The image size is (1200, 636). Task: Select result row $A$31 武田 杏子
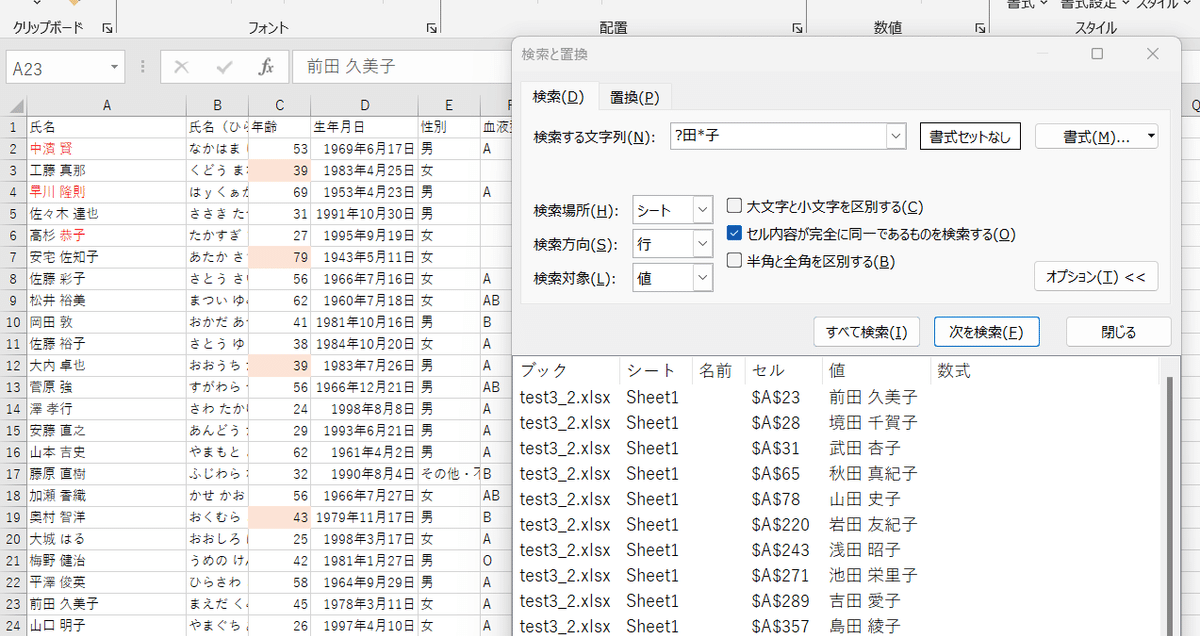tap(837, 448)
